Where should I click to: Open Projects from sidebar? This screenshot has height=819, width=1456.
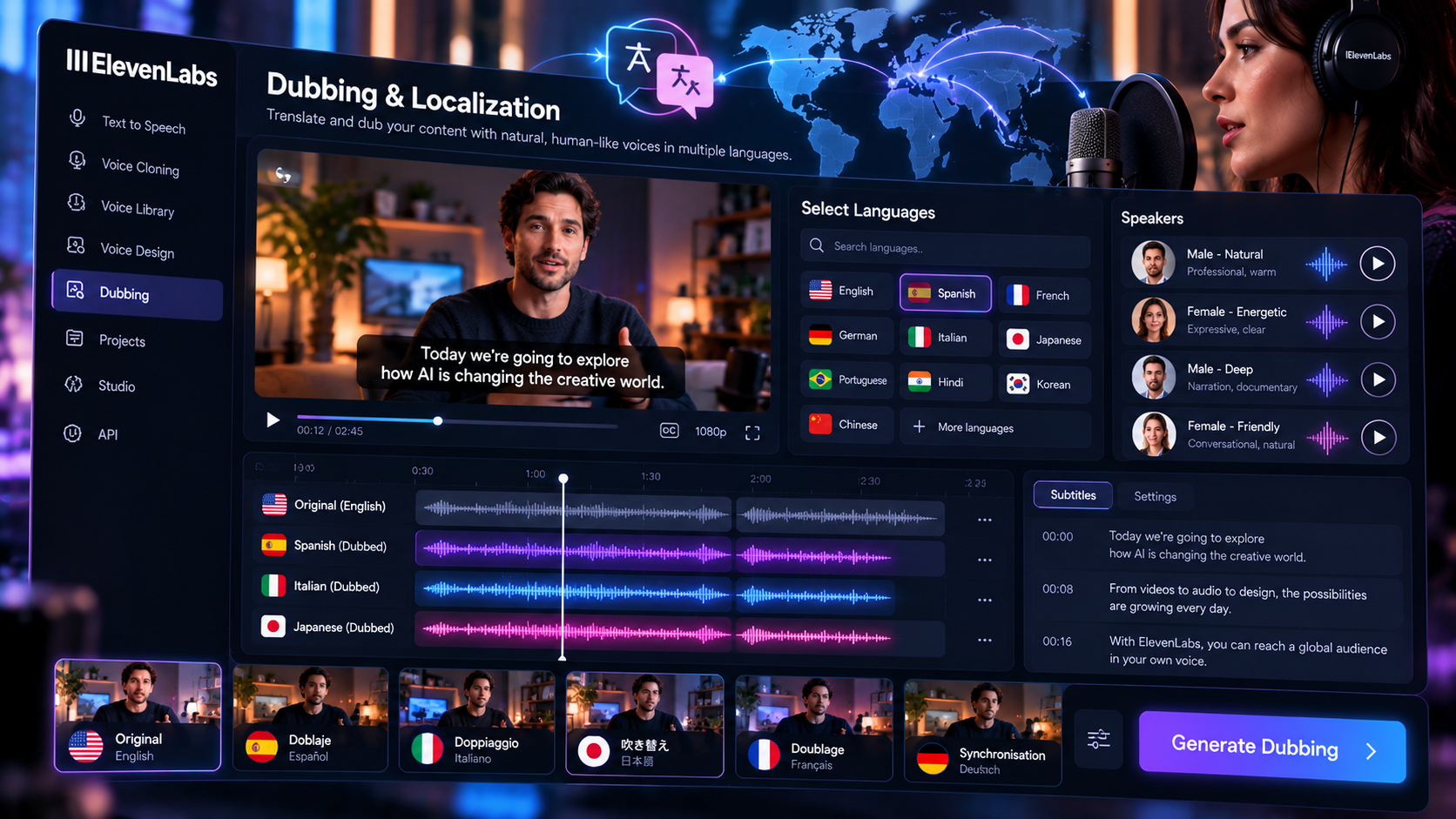point(106,339)
